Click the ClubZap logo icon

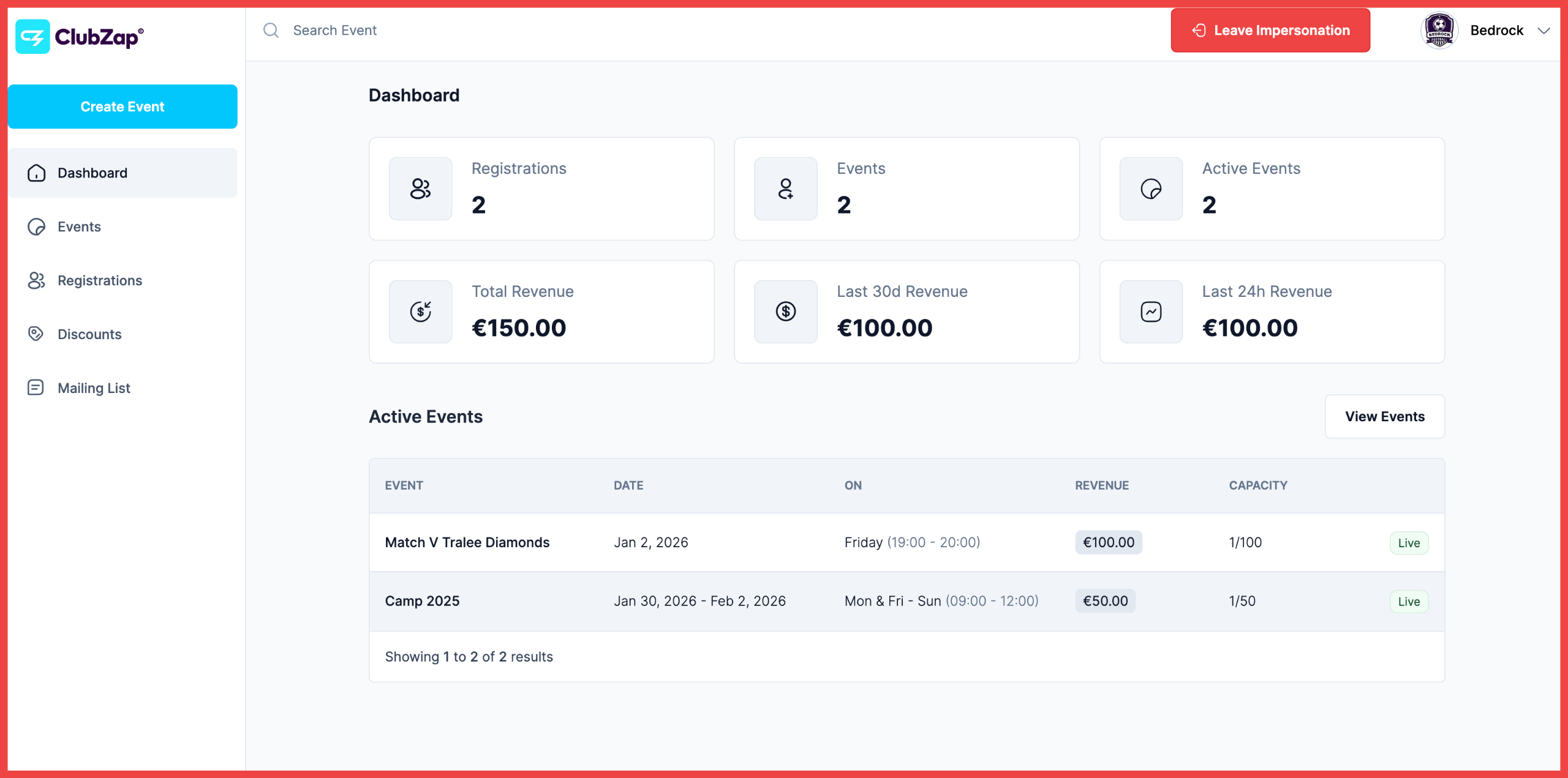click(x=32, y=37)
